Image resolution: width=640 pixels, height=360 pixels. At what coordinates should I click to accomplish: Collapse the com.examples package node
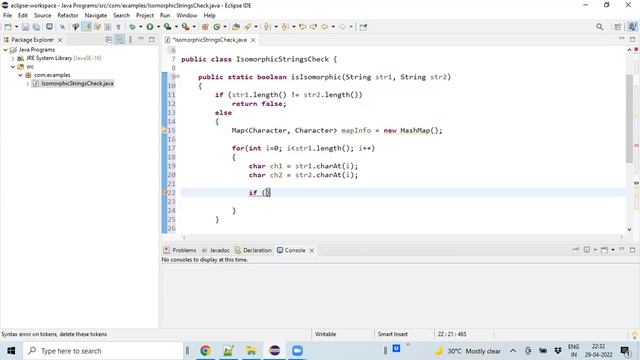pos(20,75)
